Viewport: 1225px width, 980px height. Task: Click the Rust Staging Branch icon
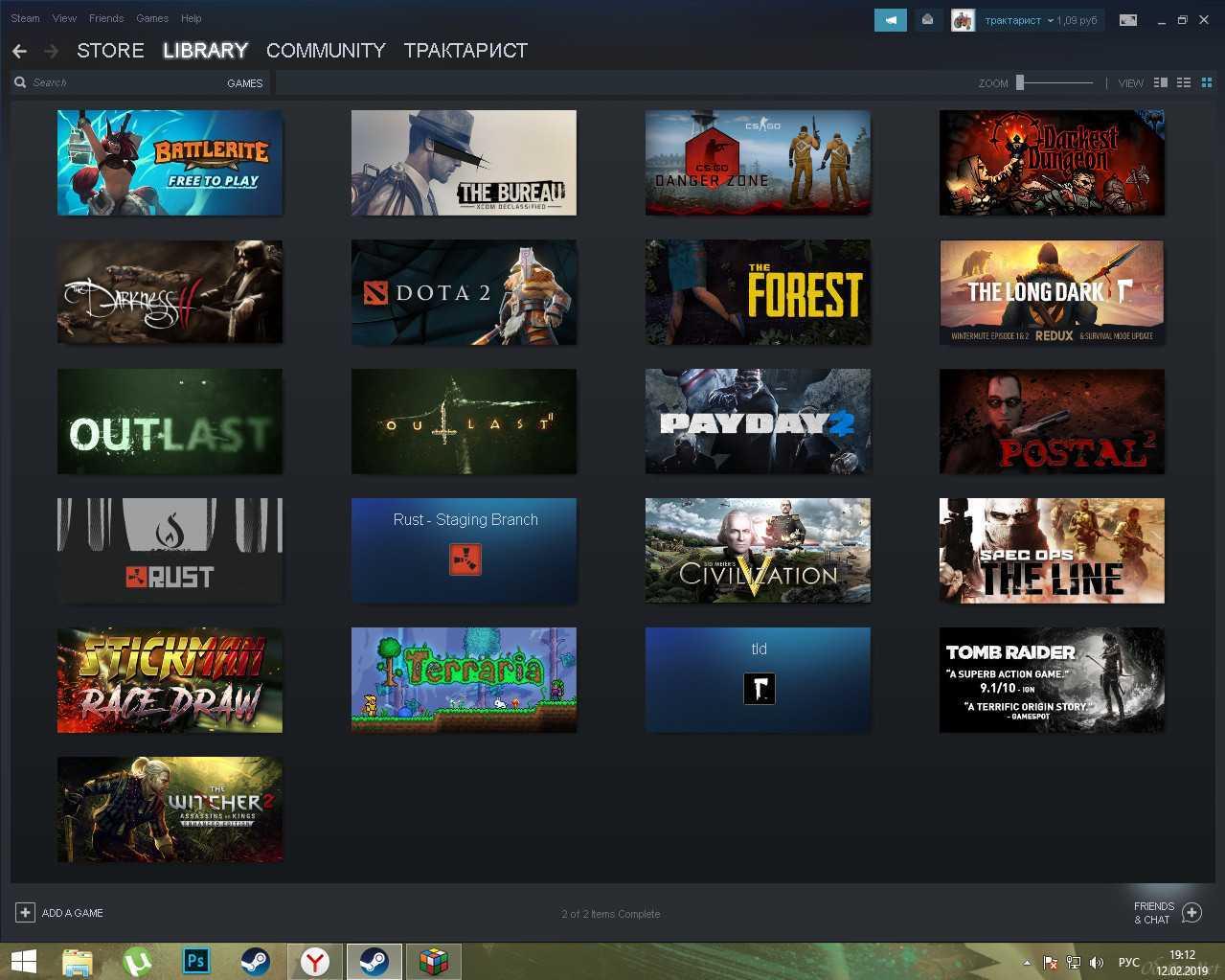click(465, 559)
